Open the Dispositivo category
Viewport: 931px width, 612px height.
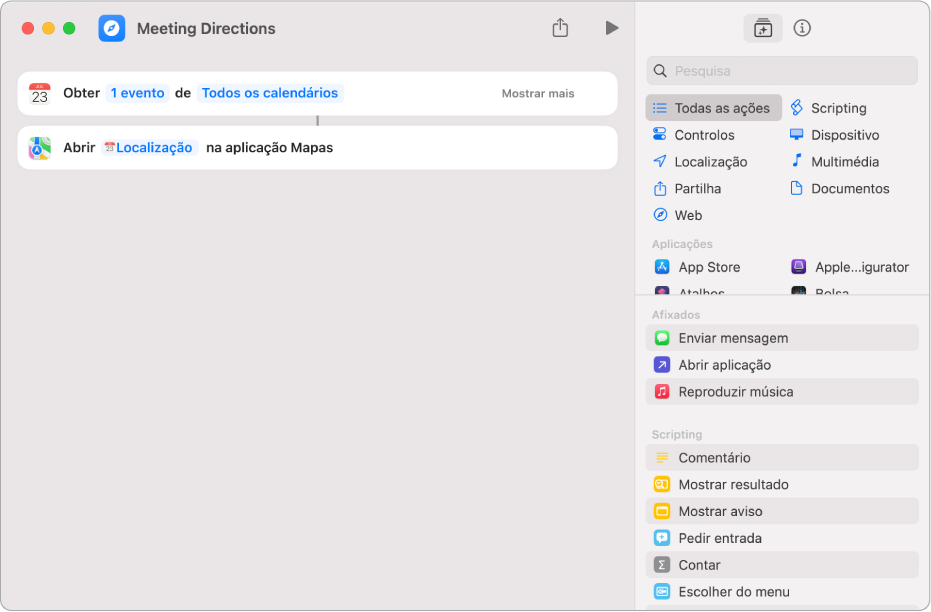tap(834, 135)
